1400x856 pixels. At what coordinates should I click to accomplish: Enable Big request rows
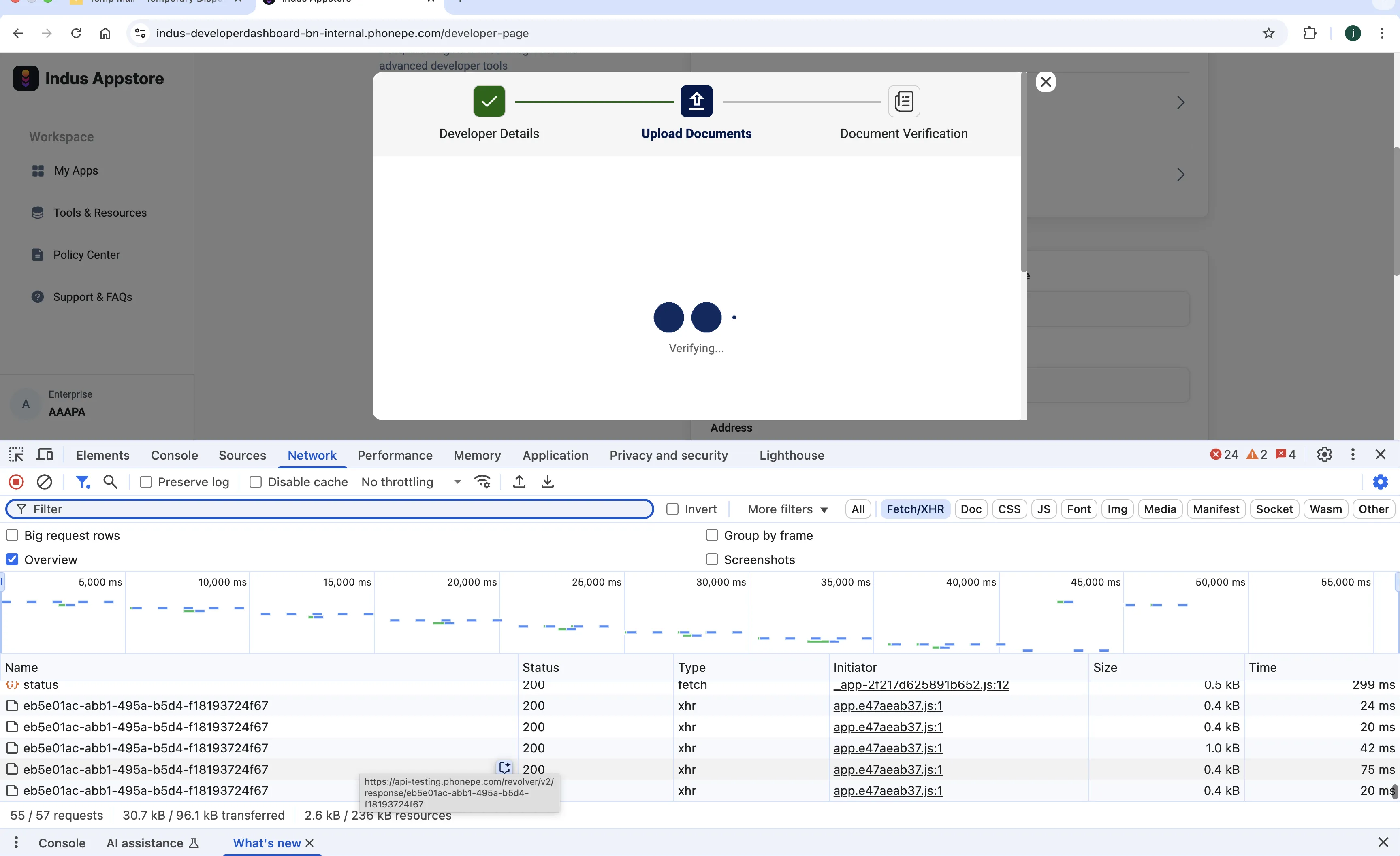coord(12,535)
